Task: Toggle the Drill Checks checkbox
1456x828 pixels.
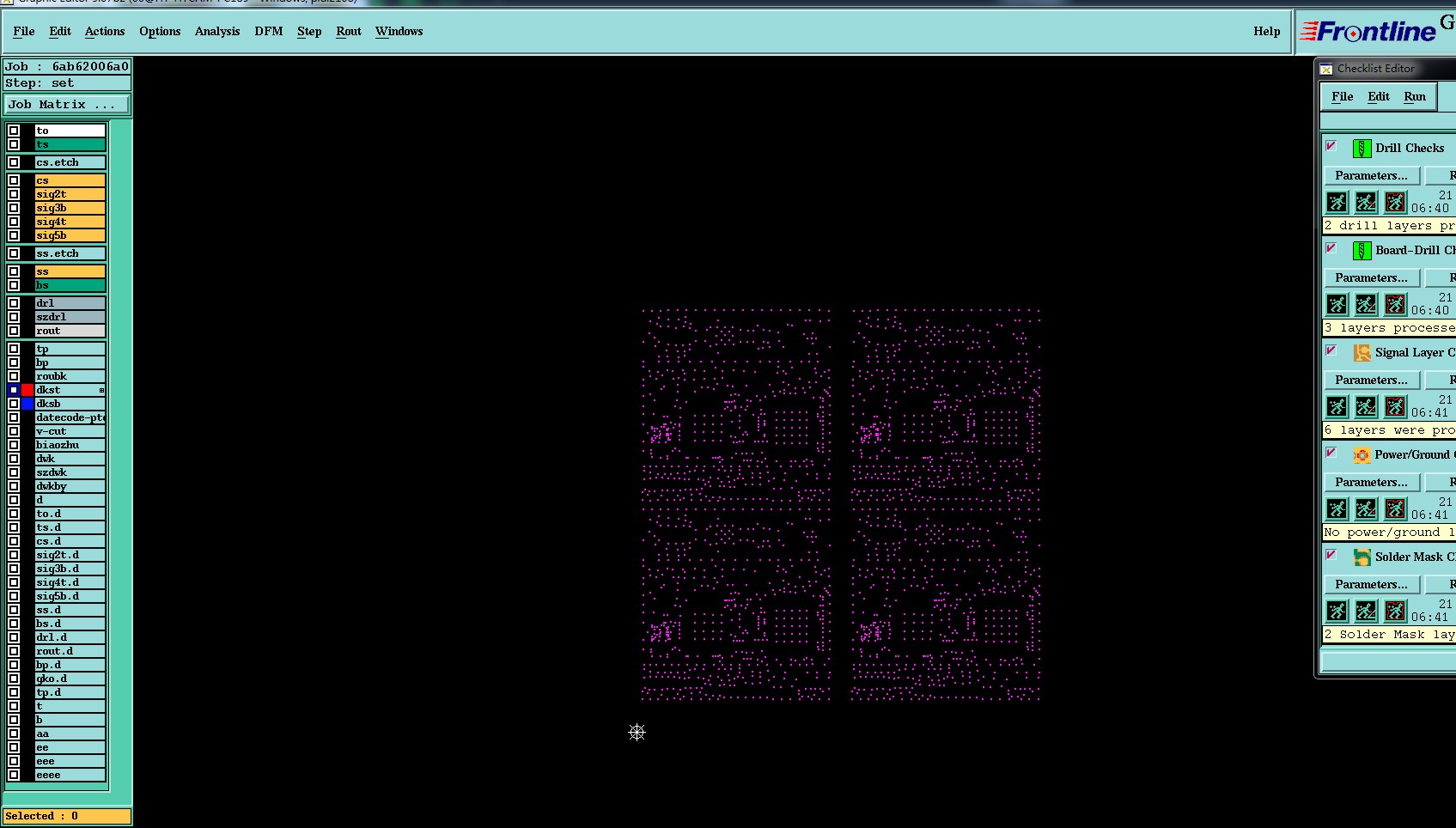Action: pos(1331,146)
